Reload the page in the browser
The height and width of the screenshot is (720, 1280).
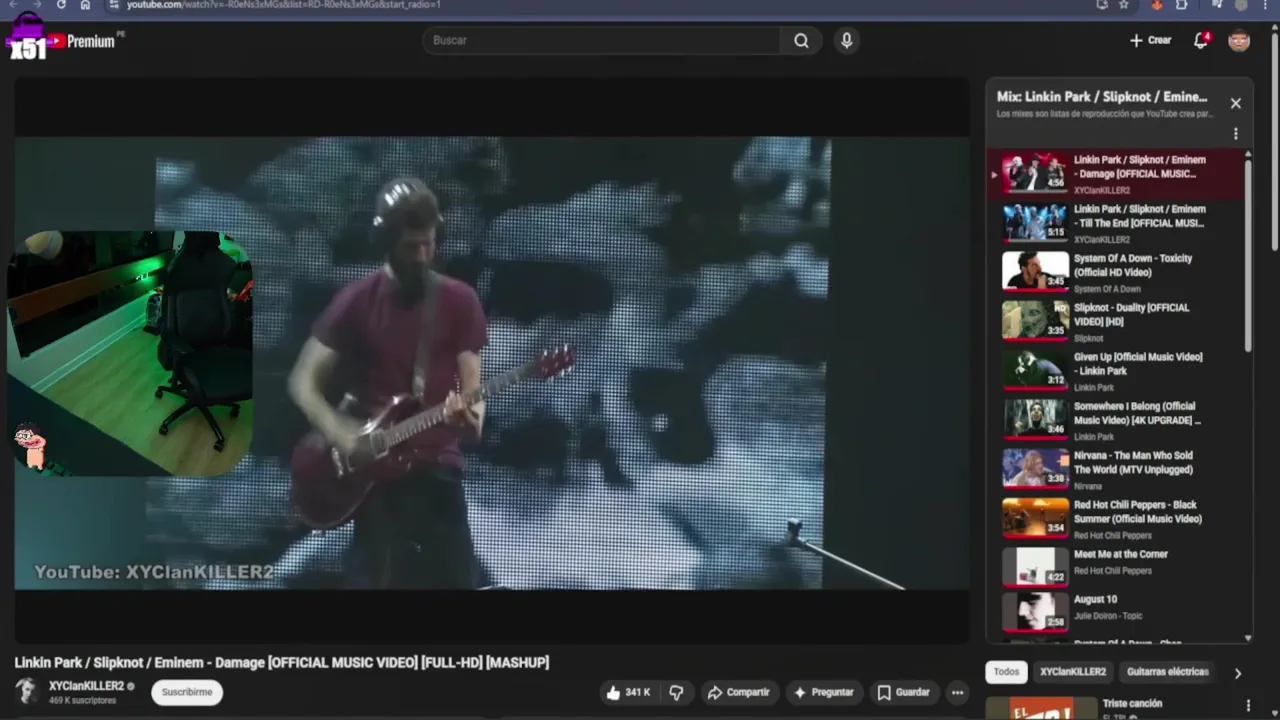click(61, 5)
